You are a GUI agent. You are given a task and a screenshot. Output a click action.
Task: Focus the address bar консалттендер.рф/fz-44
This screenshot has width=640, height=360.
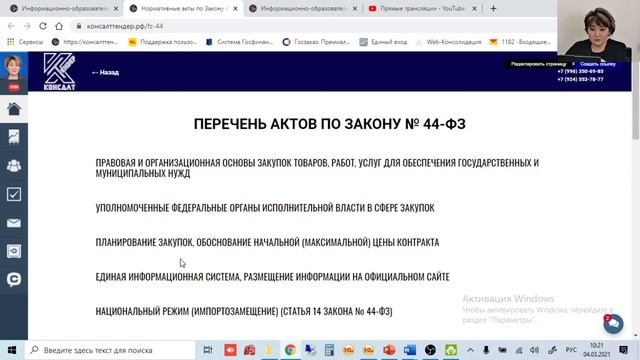[x=125, y=26]
